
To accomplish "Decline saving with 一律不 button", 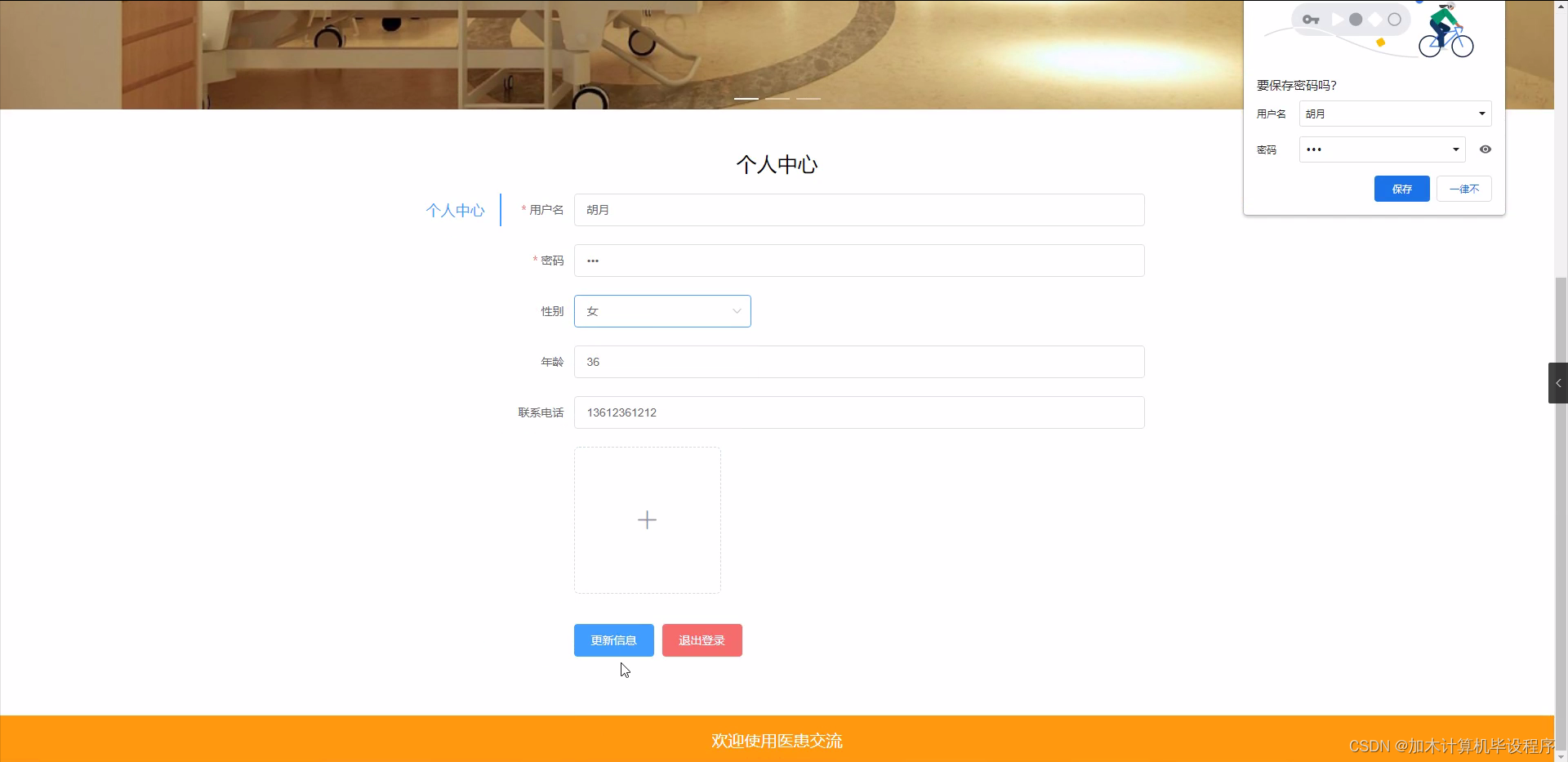I will click(1463, 189).
